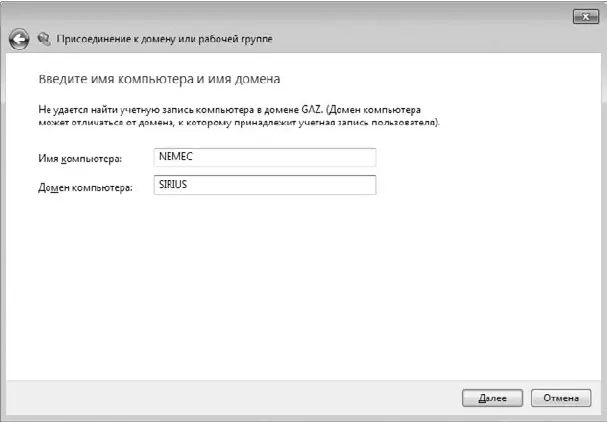Click the title "Присоединение к домену или рабочей группе"
The height and width of the screenshot is (423, 607).
coord(162,39)
